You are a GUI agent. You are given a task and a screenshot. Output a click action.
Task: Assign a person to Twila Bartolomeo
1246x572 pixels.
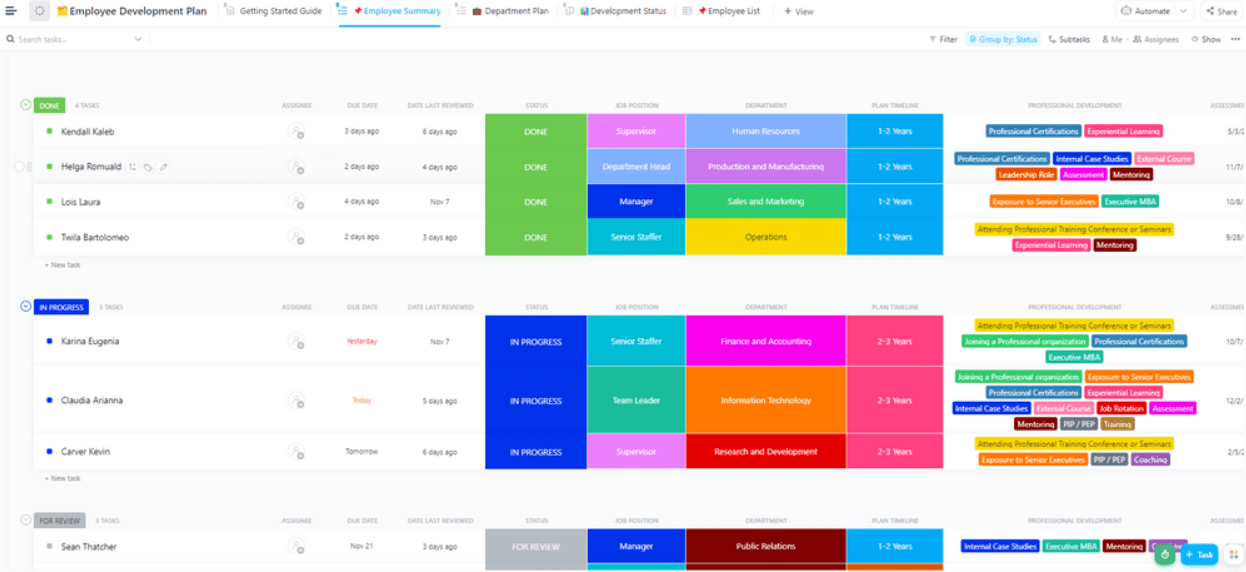[296, 237]
